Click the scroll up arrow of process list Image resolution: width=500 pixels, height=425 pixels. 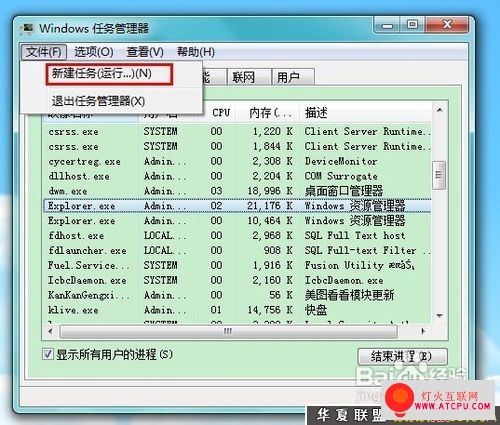[440, 110]
